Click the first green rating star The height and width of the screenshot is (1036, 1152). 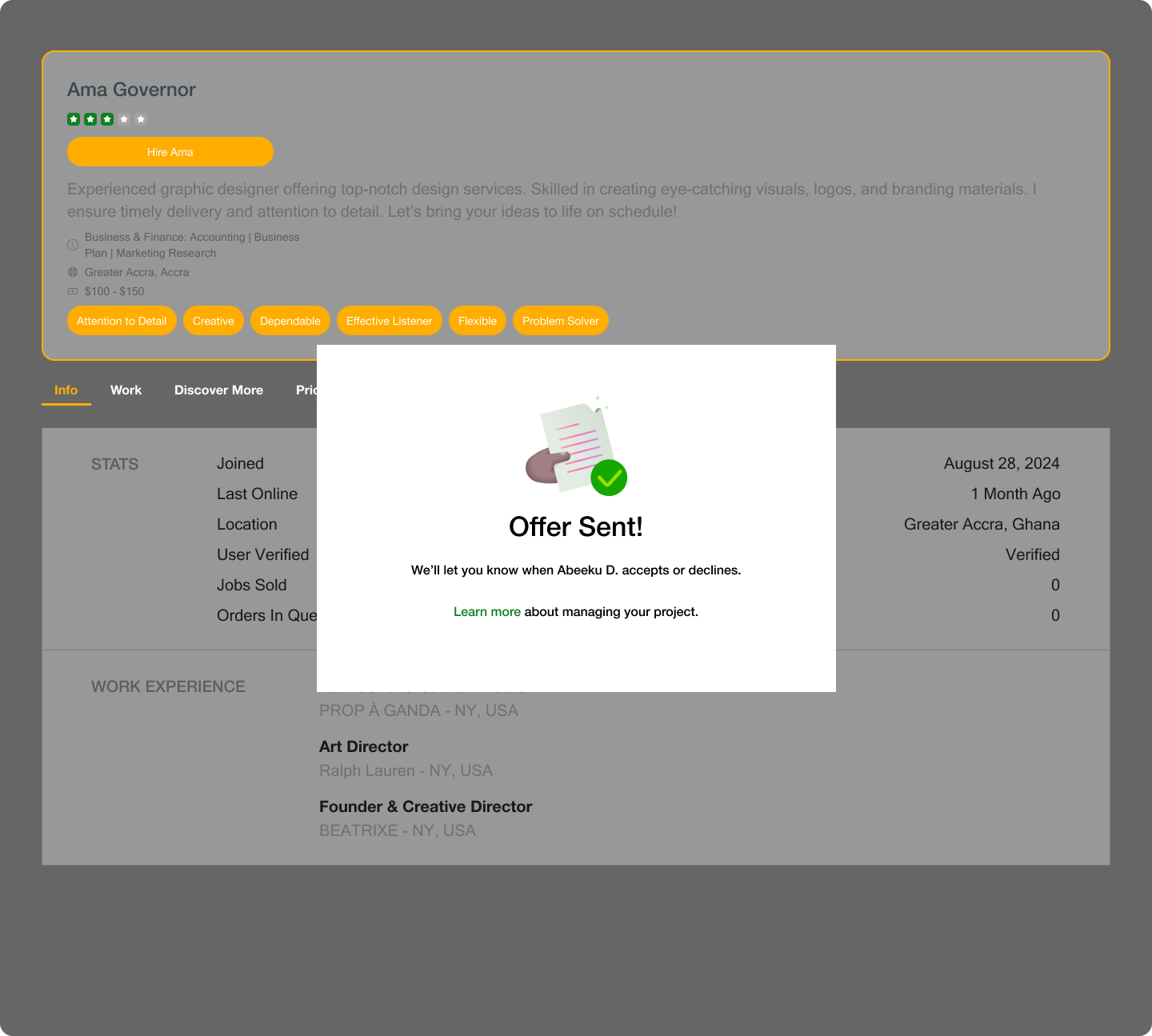click(x=74, y=119)
